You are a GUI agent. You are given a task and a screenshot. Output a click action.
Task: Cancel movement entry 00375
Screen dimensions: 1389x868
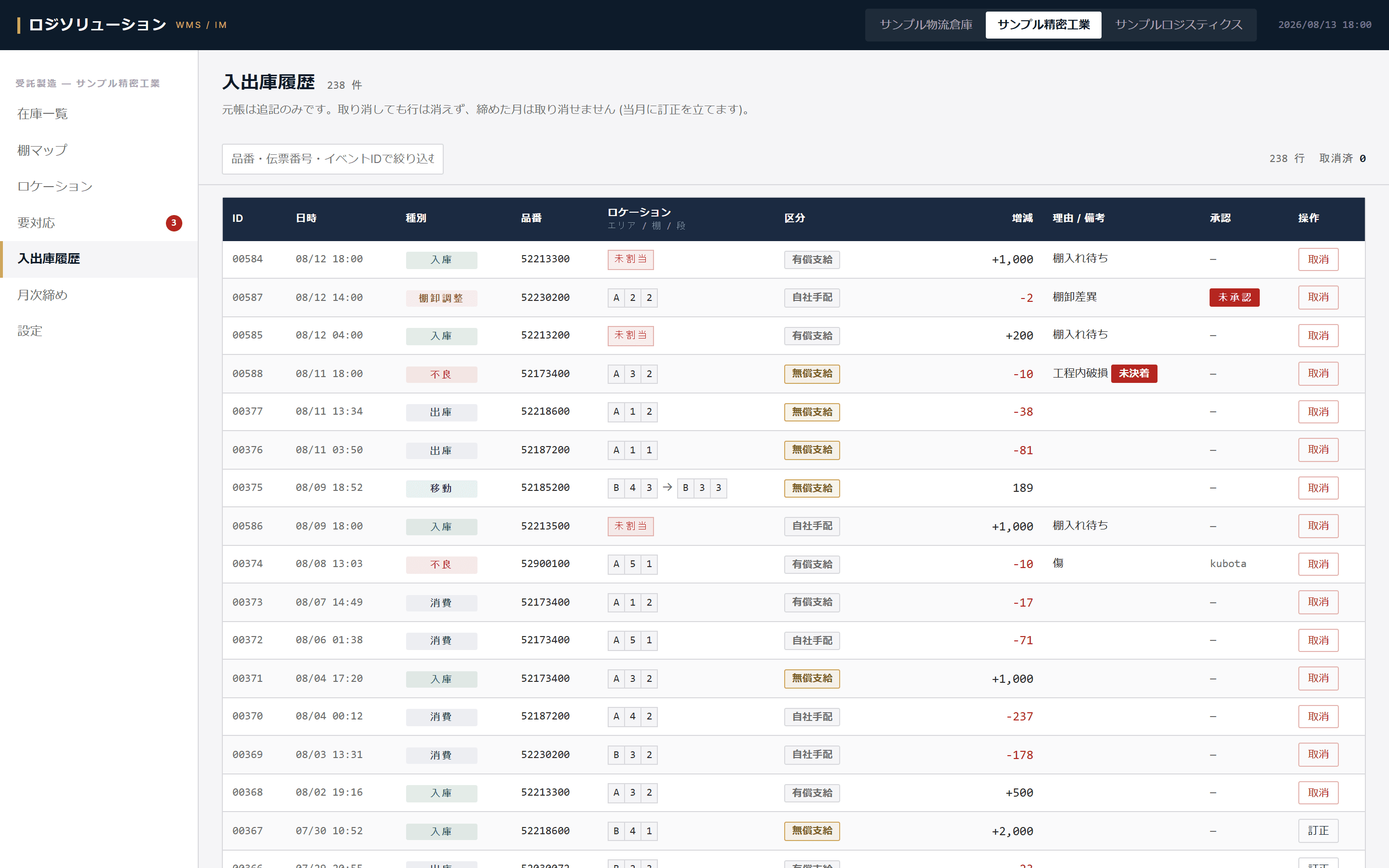point(1318,488)
